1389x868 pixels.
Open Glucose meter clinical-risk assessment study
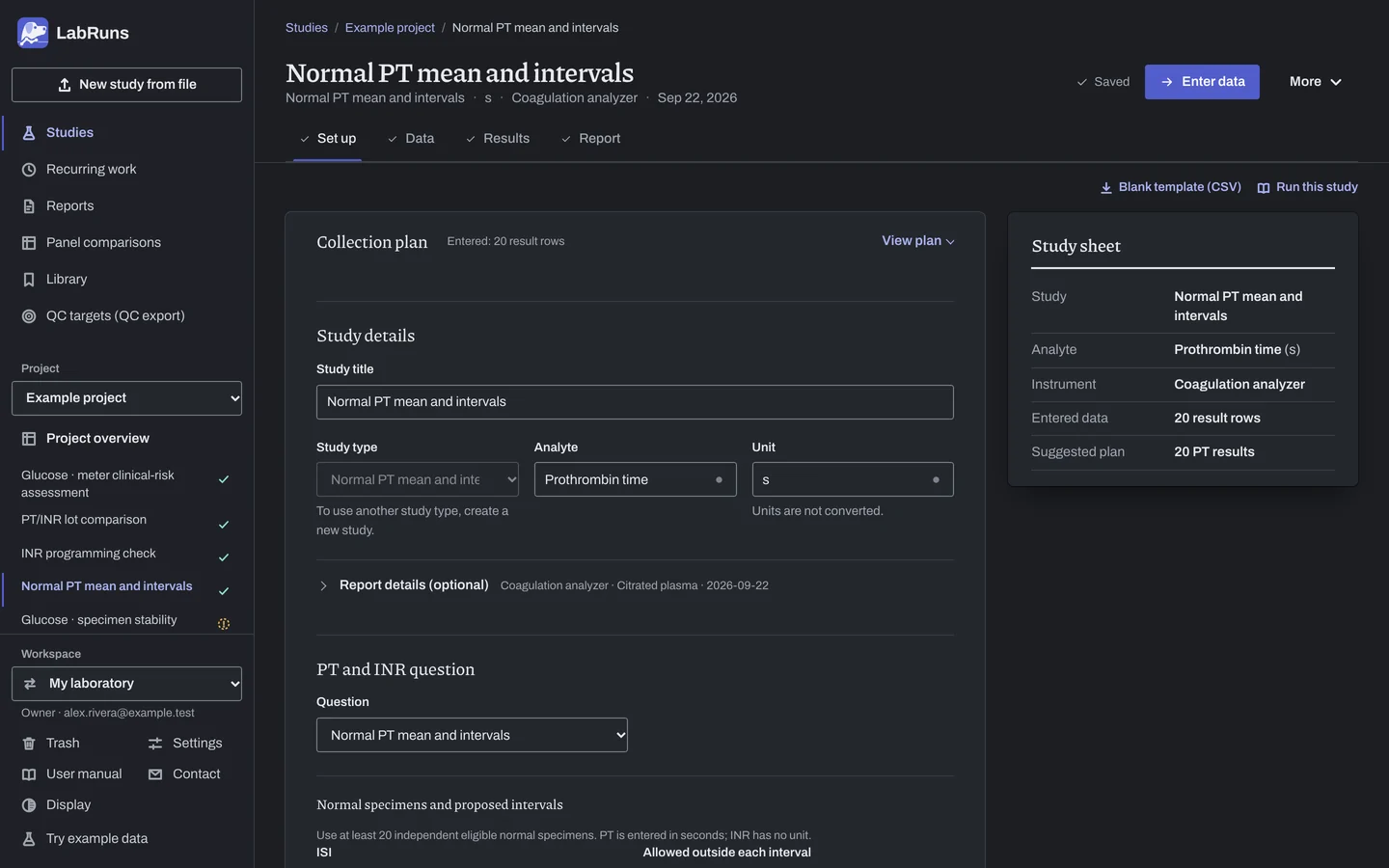[x=126, y=484]
